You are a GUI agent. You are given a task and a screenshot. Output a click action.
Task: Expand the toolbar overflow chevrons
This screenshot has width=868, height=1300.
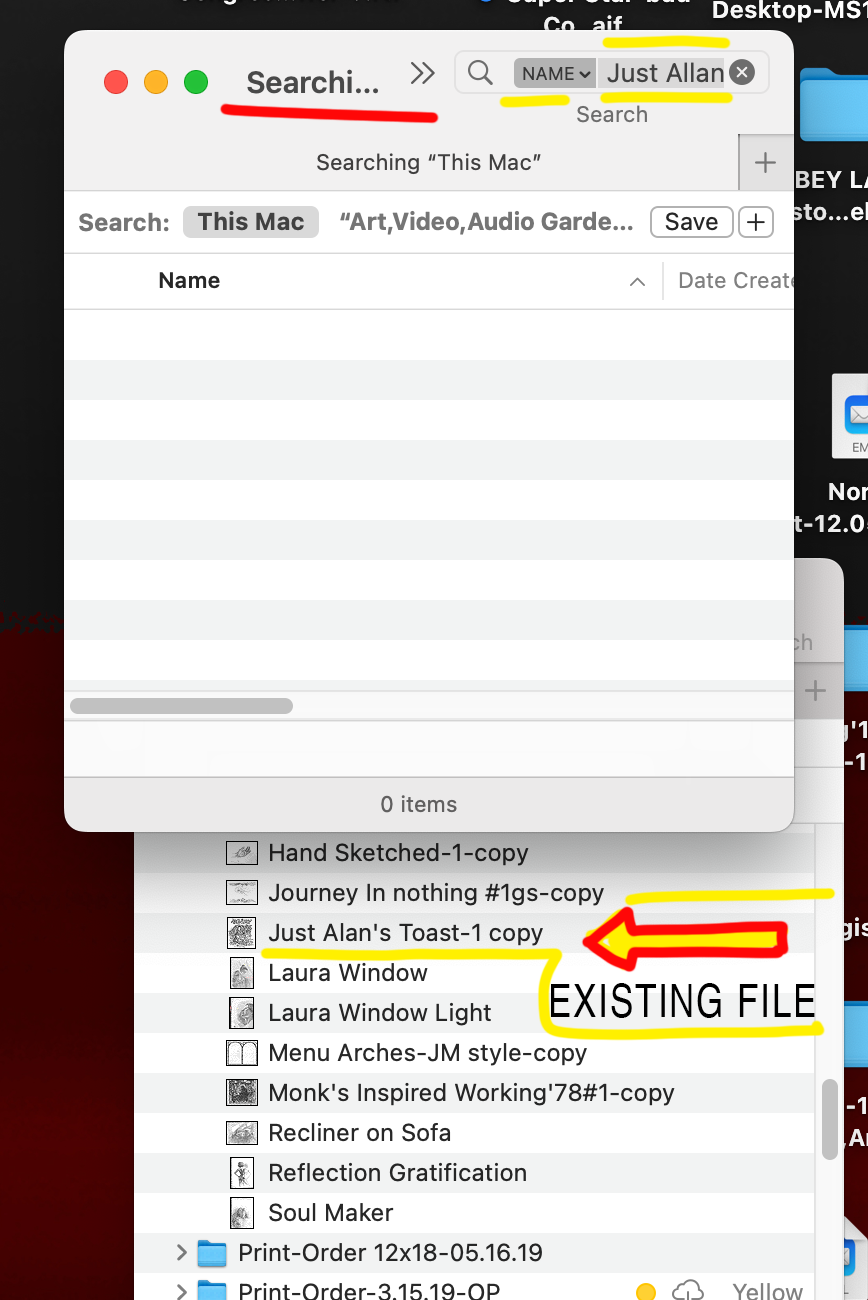[423, 73]
